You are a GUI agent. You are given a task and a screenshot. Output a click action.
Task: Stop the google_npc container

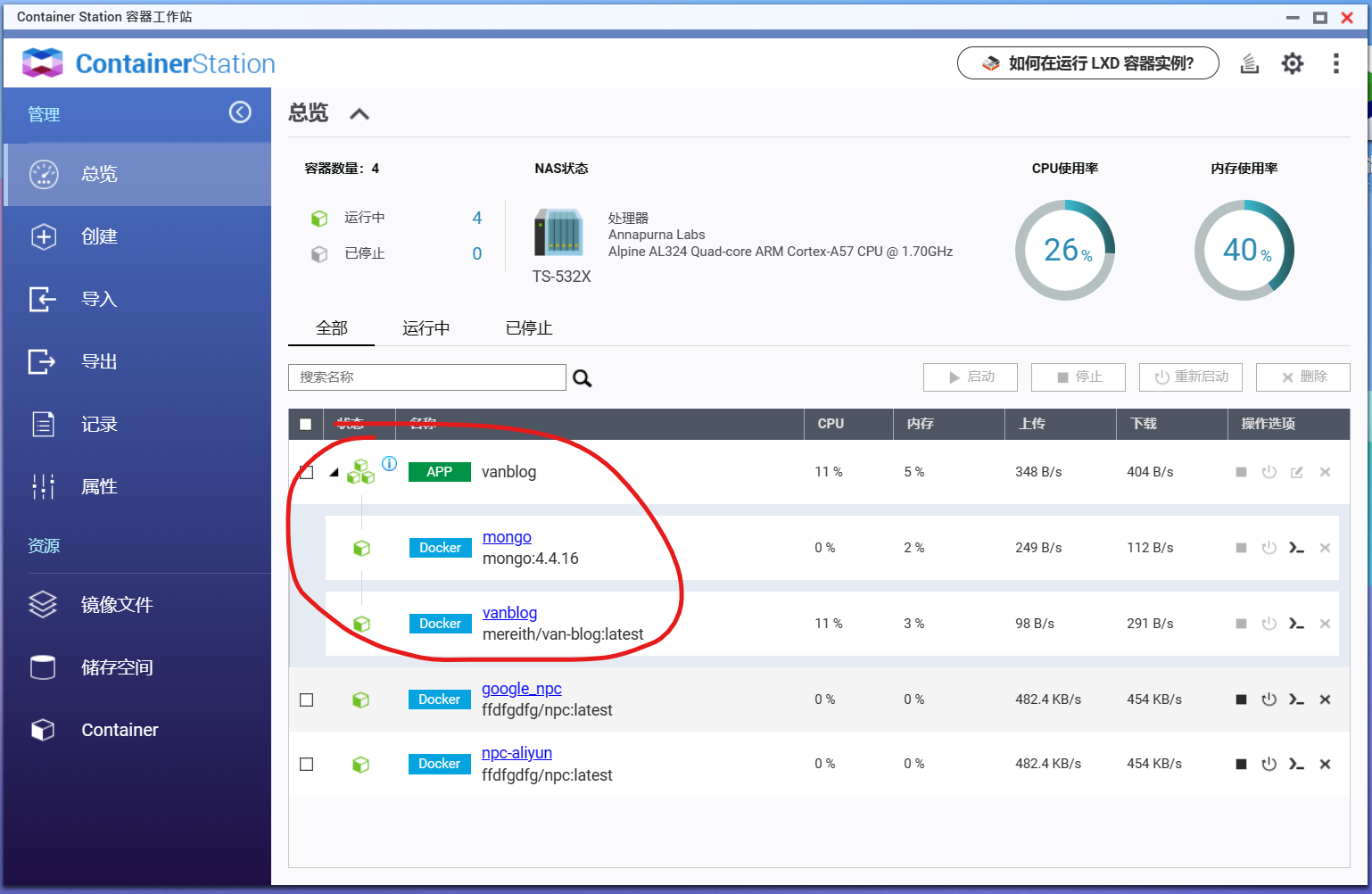click(x=1241, y=699)
